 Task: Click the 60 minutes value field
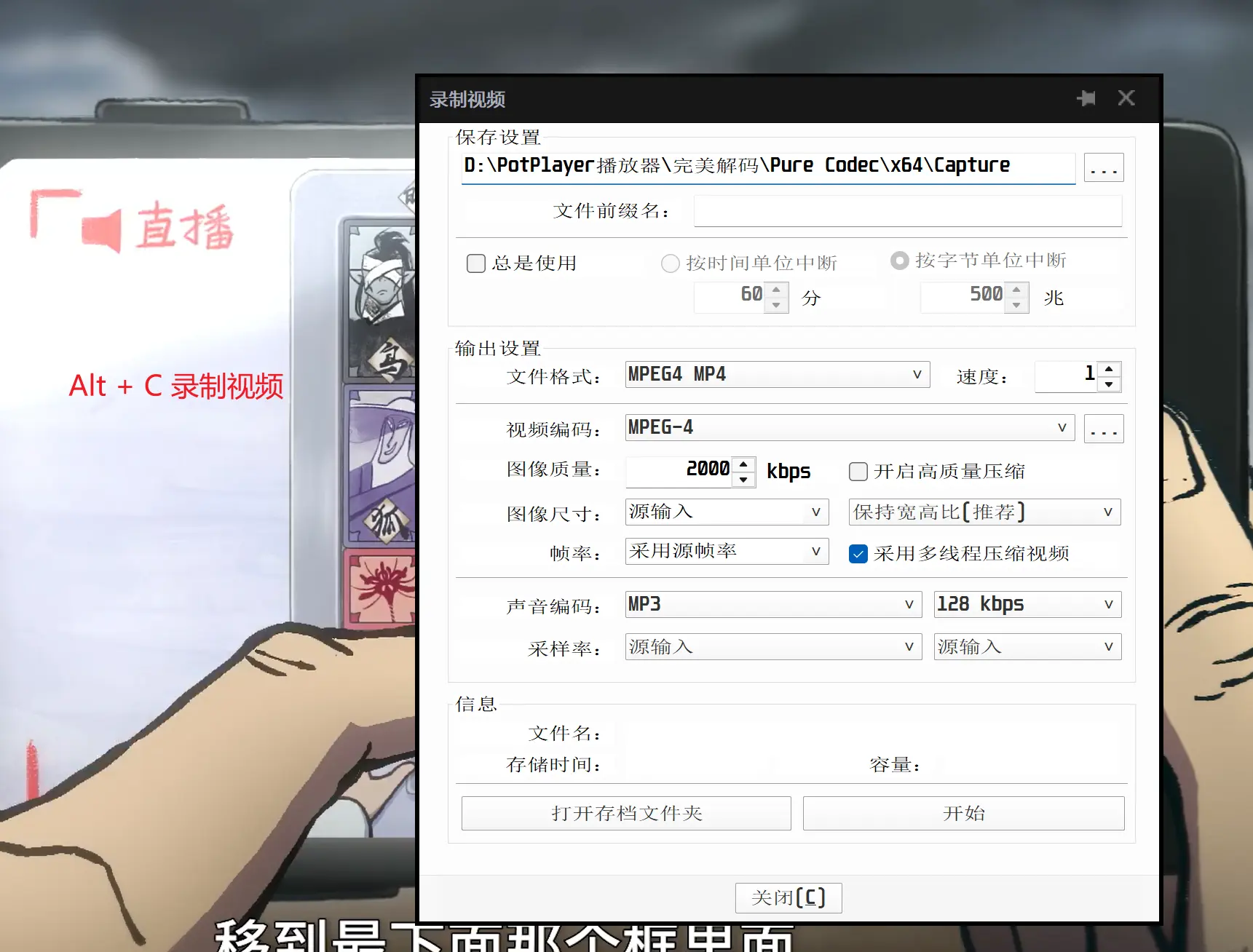(730, 297)
